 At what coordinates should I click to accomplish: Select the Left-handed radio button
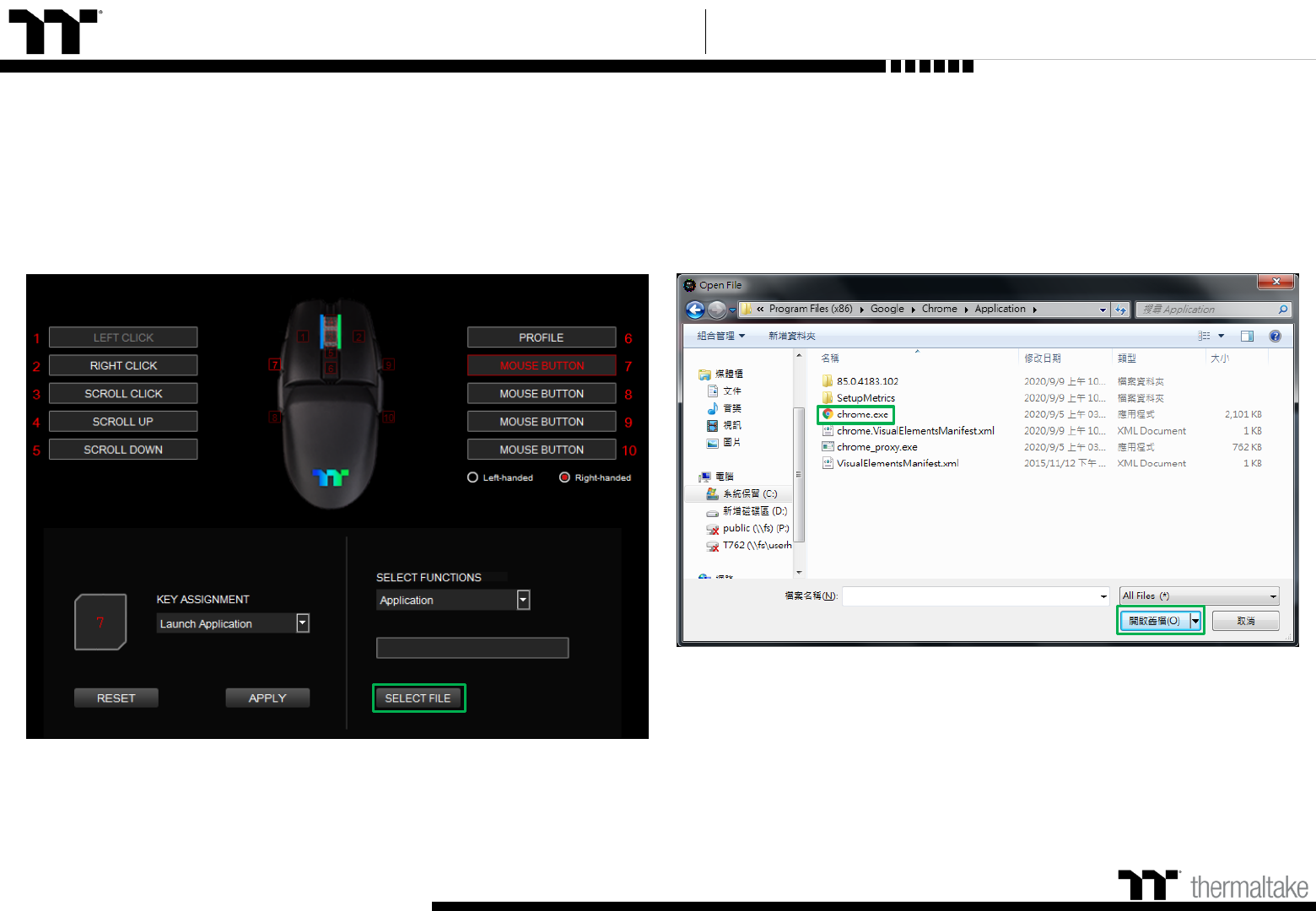[x=473, y=477]
